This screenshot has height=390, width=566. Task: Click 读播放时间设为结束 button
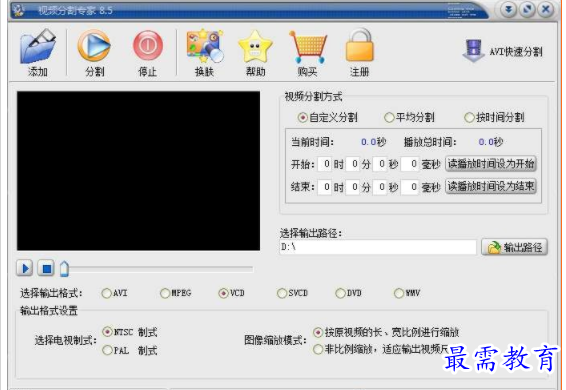pyautogui.click(x=491, y=186)
